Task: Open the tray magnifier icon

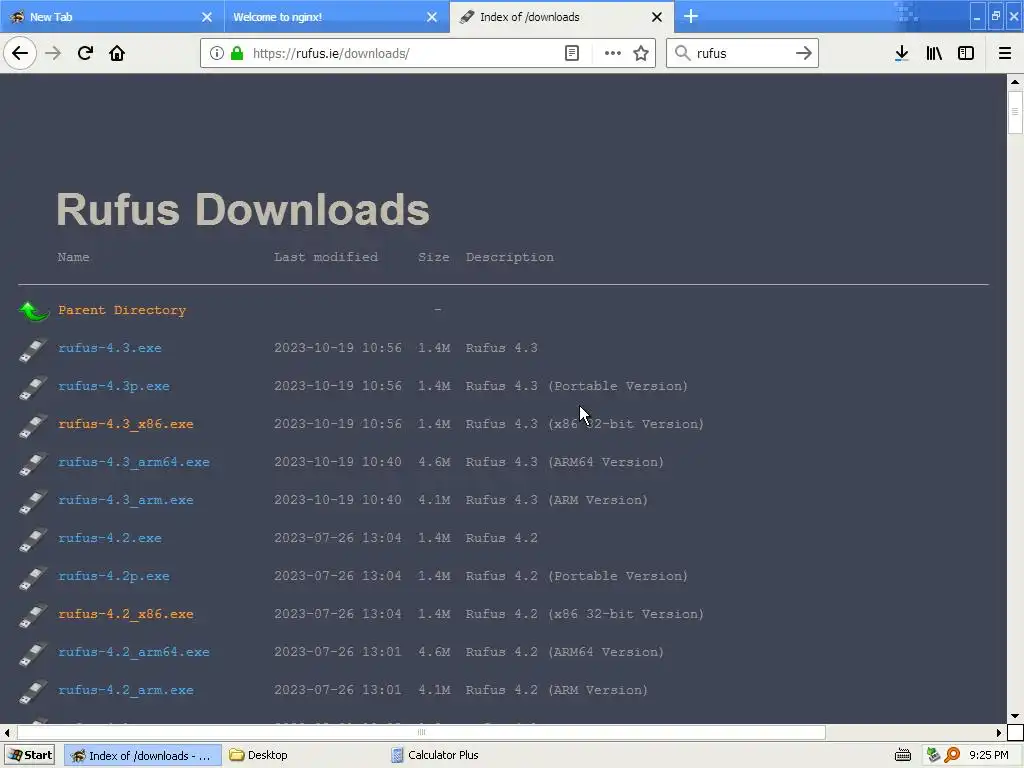Action: tap(952, 755)
